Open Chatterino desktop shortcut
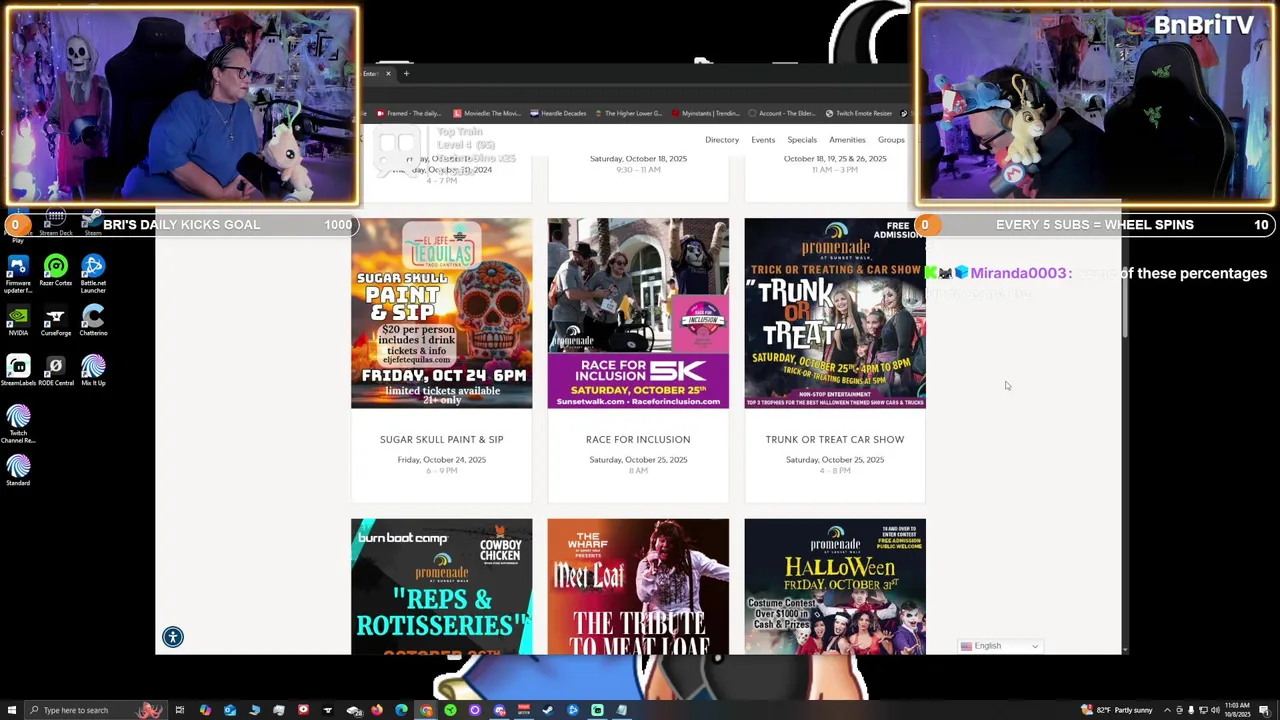1280x720 pixels. pyautogui.click(x=93, y=321)
